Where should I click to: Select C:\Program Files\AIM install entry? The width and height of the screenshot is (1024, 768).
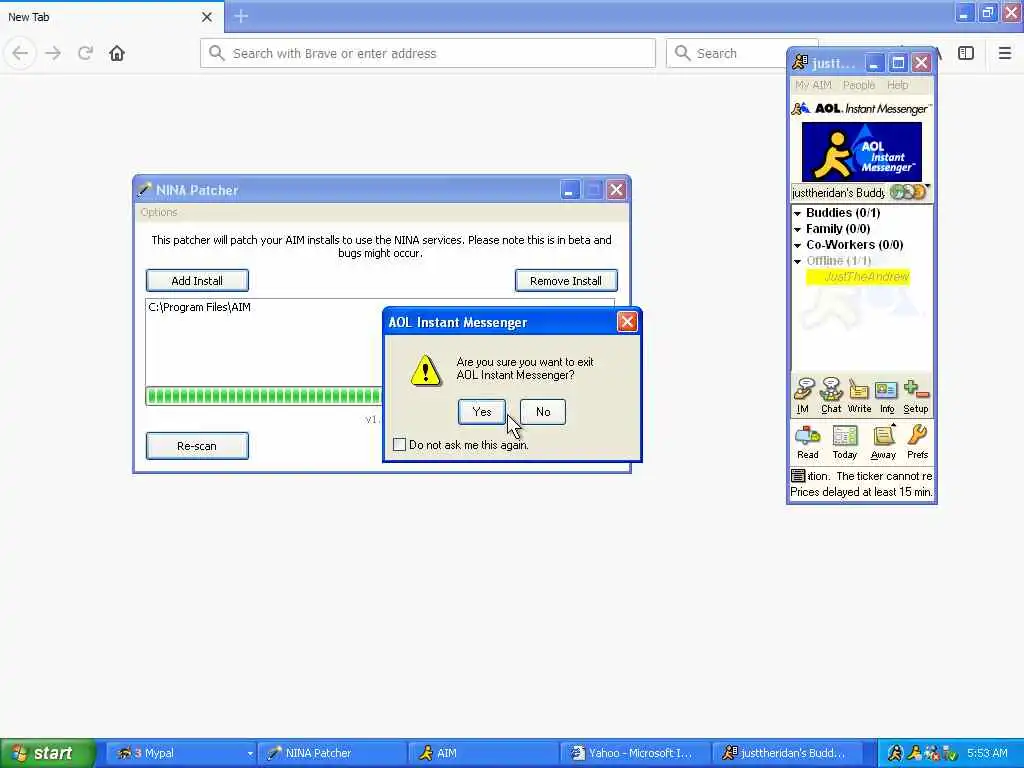[200, 307]
